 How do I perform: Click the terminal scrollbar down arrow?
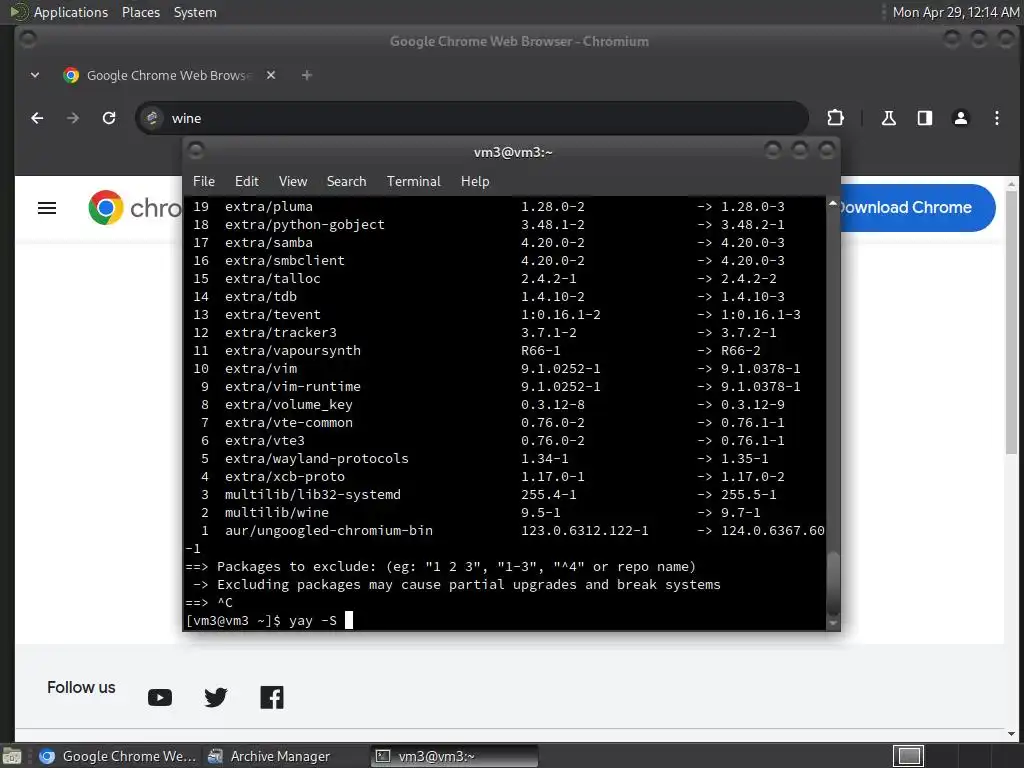(833, 623)
